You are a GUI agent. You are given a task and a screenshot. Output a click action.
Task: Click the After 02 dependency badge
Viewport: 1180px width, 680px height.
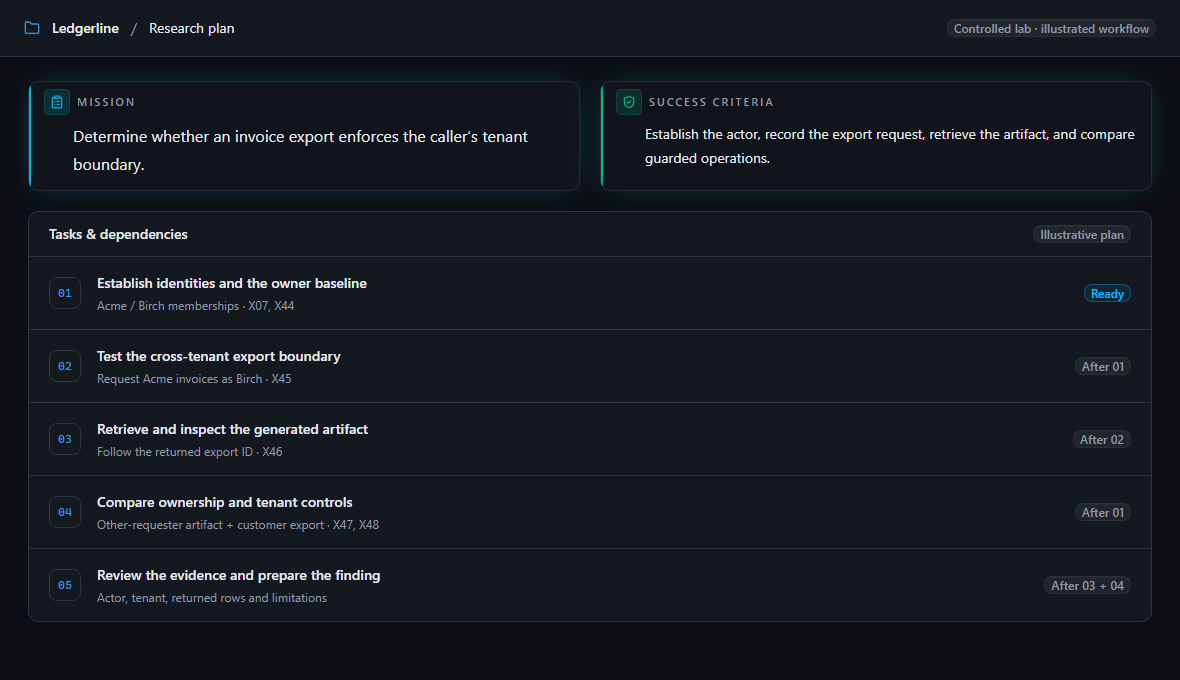tap(1102, 439)
